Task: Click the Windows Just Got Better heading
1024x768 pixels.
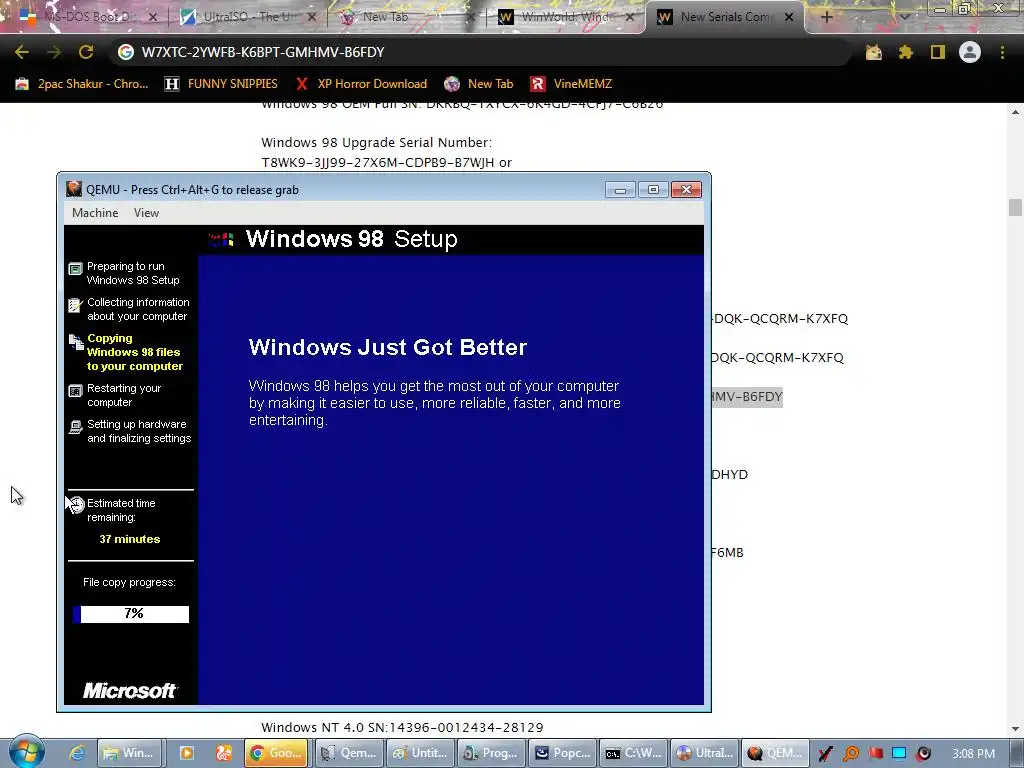Action: [x=388, y=347]
